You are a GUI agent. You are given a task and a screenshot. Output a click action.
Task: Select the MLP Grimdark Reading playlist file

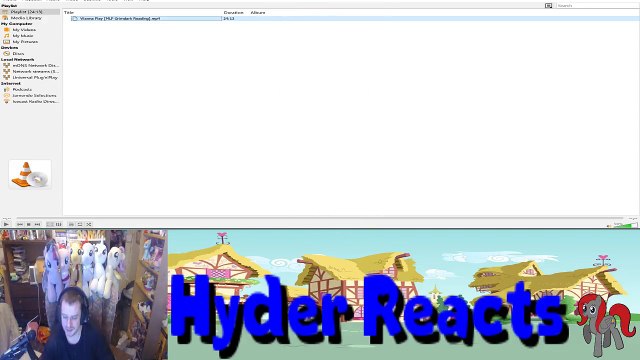pos(147,18)
